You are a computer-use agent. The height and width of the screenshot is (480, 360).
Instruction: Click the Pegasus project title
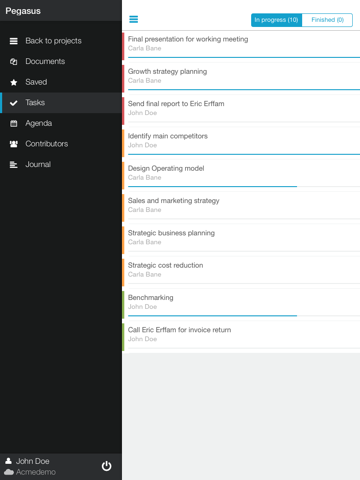[x=23, y=11]
